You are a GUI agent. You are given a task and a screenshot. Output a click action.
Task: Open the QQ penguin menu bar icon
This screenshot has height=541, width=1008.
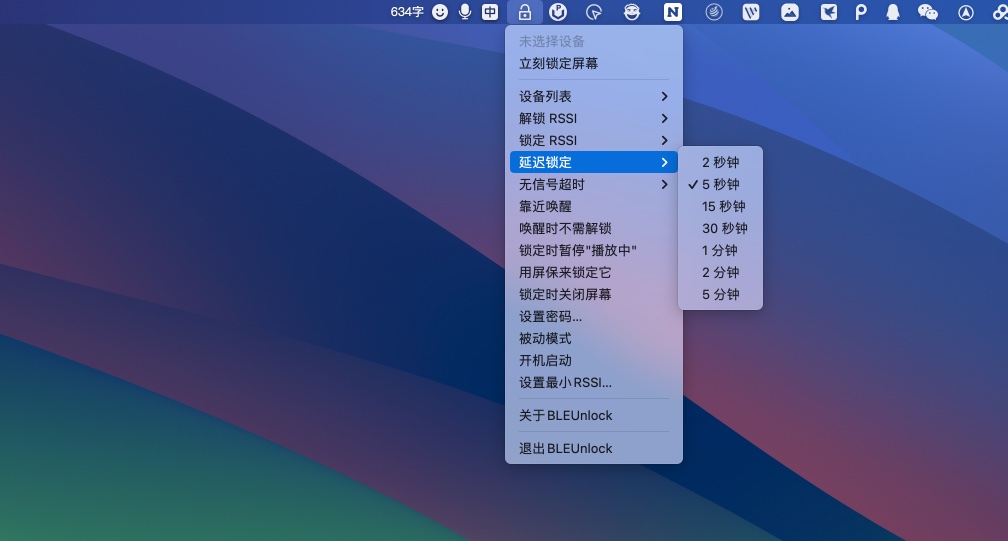(893, 12)
